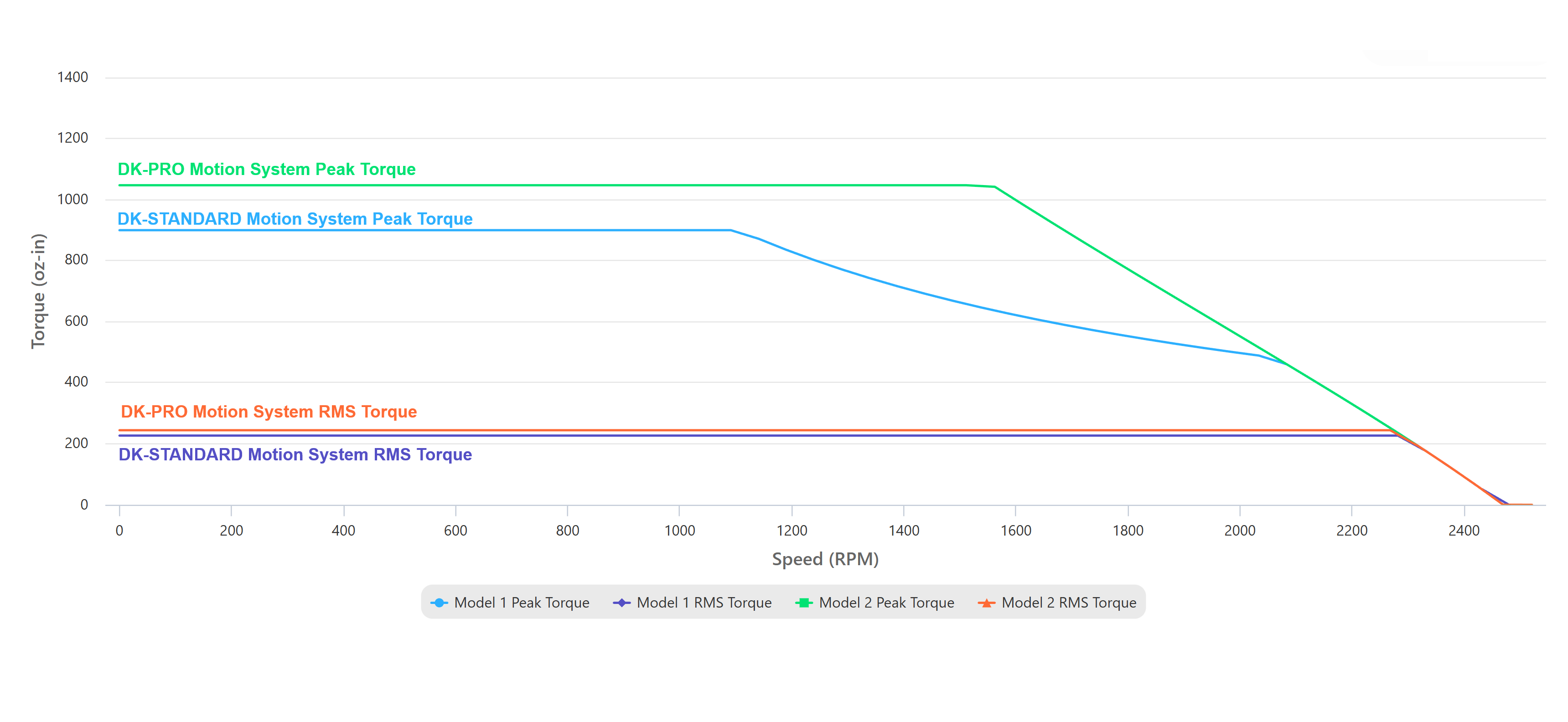Click the 600 label on the torque axis
This screenshot has height=722, width=1568.
coord(76,321)
